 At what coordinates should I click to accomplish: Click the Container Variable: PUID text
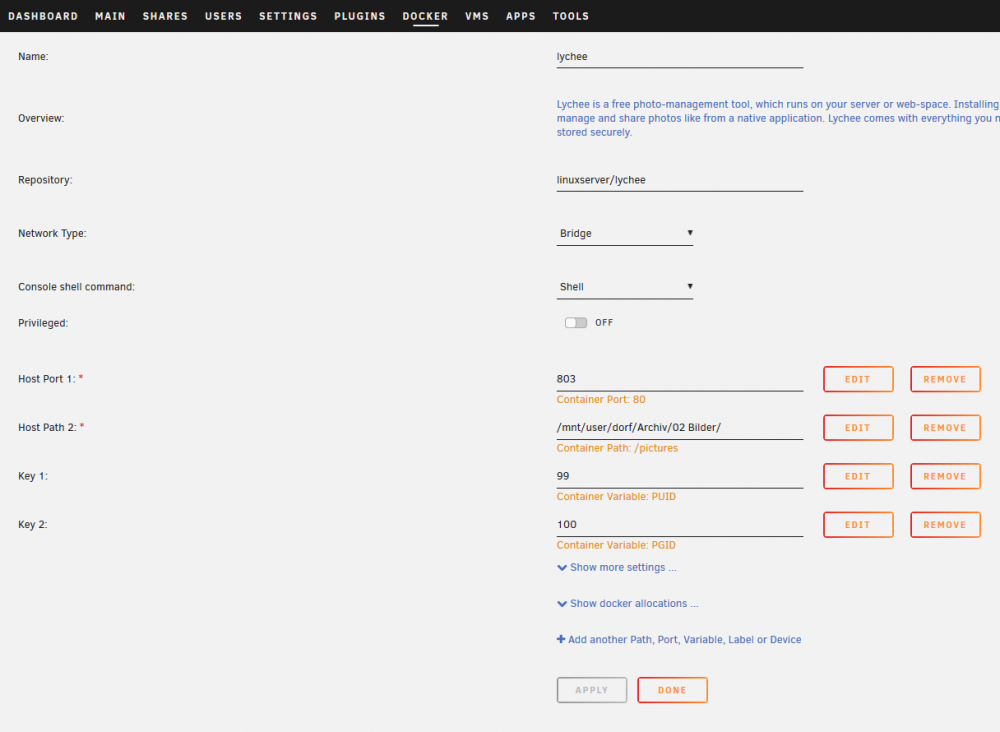click(616, 497)
